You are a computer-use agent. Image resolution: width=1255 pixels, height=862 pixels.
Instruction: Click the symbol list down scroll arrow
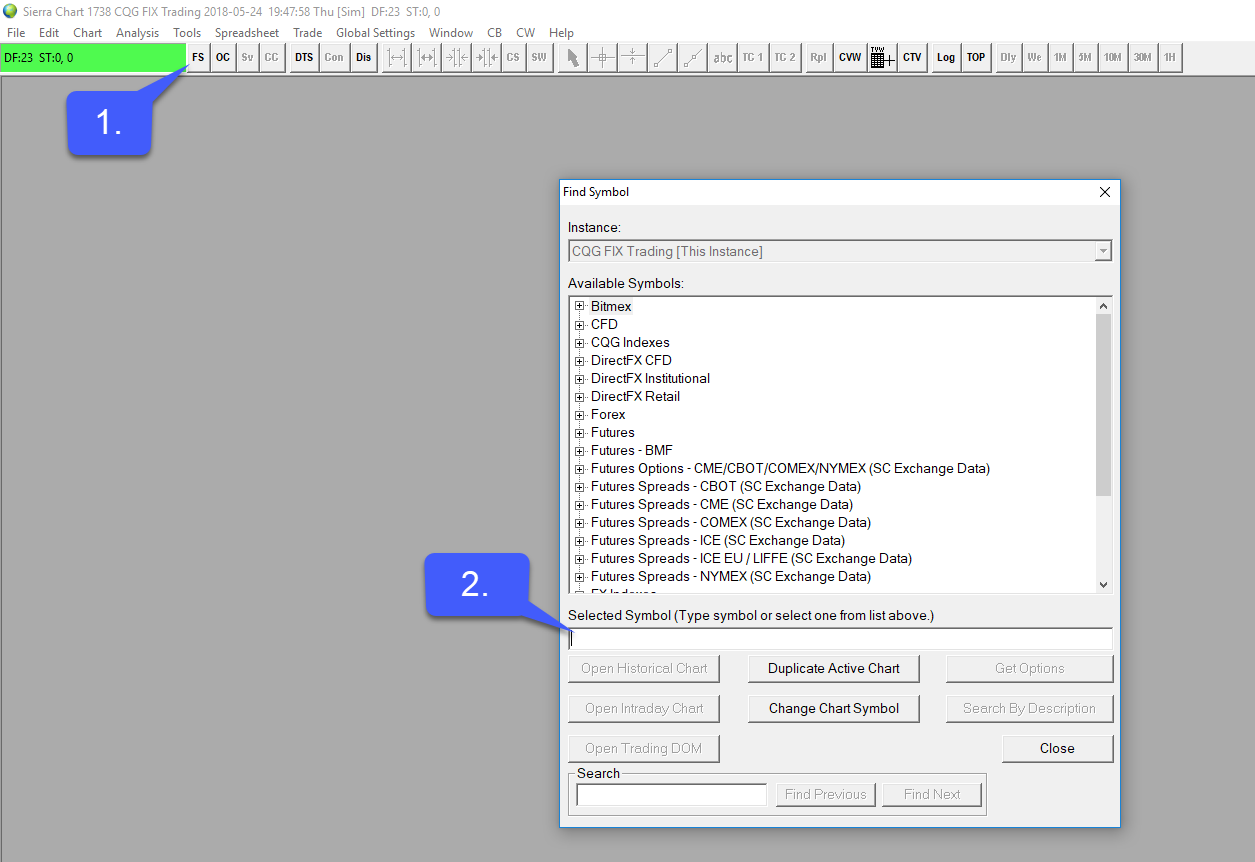tap(1103, 585)
